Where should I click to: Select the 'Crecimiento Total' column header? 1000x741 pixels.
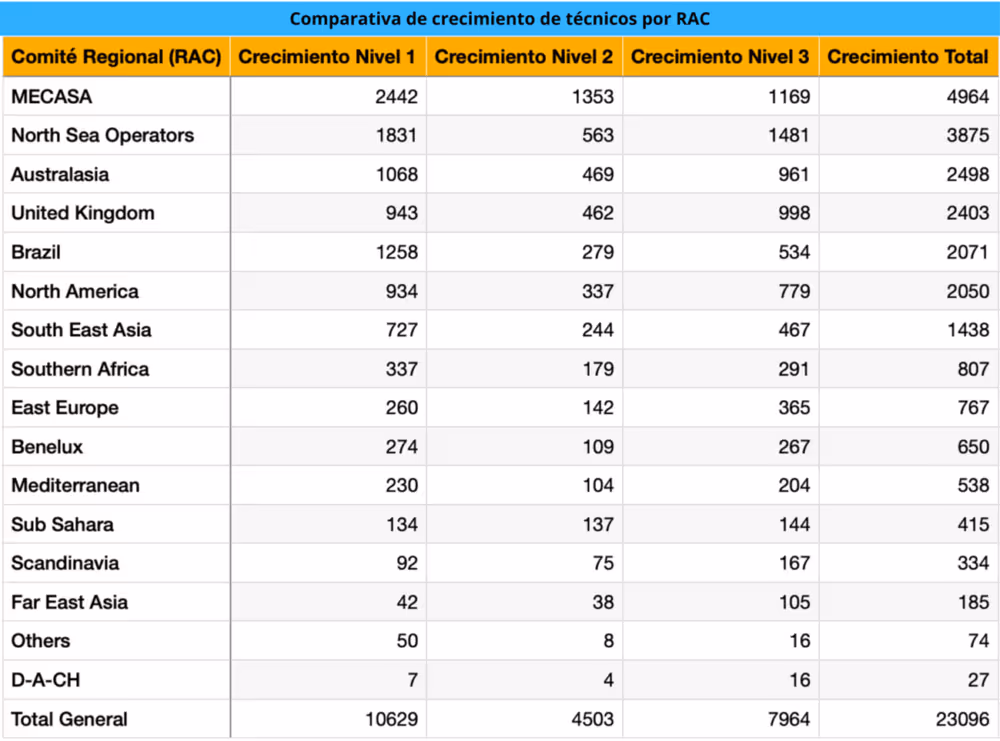click(908, 57)
